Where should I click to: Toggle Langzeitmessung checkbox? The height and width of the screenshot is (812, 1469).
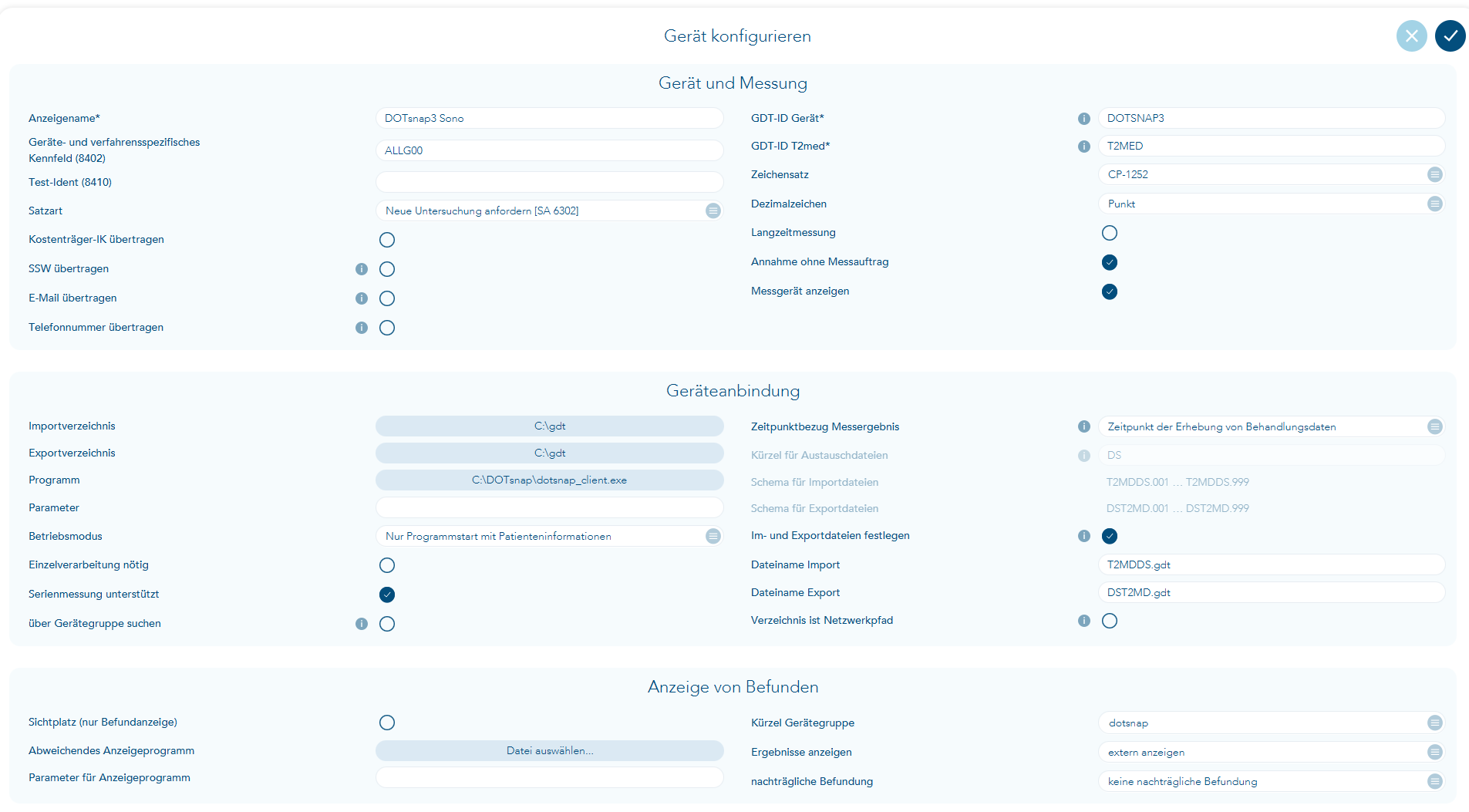coord(1109,233)
